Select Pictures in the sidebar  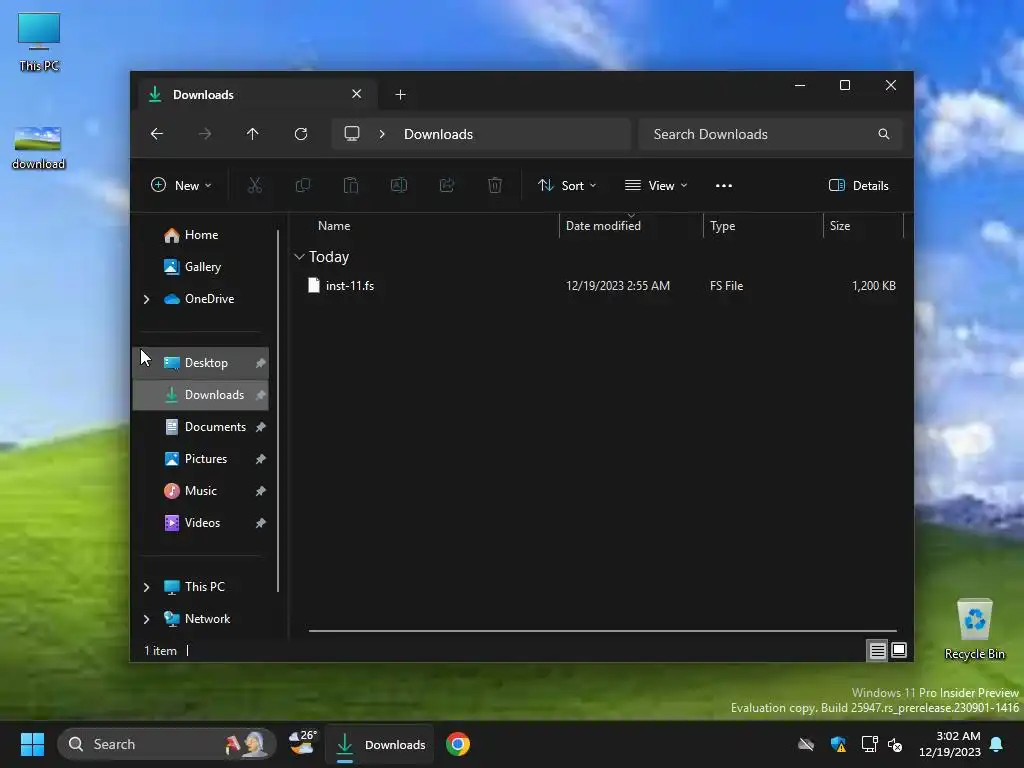tap(200, 459)
